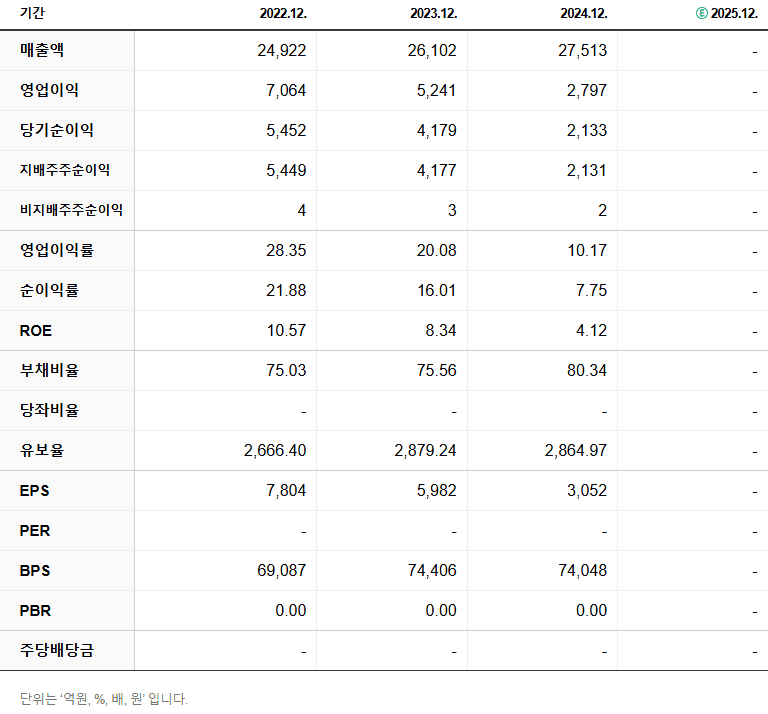Click the 부채비율 row label
Screen dimensions: 768x714
49,370
